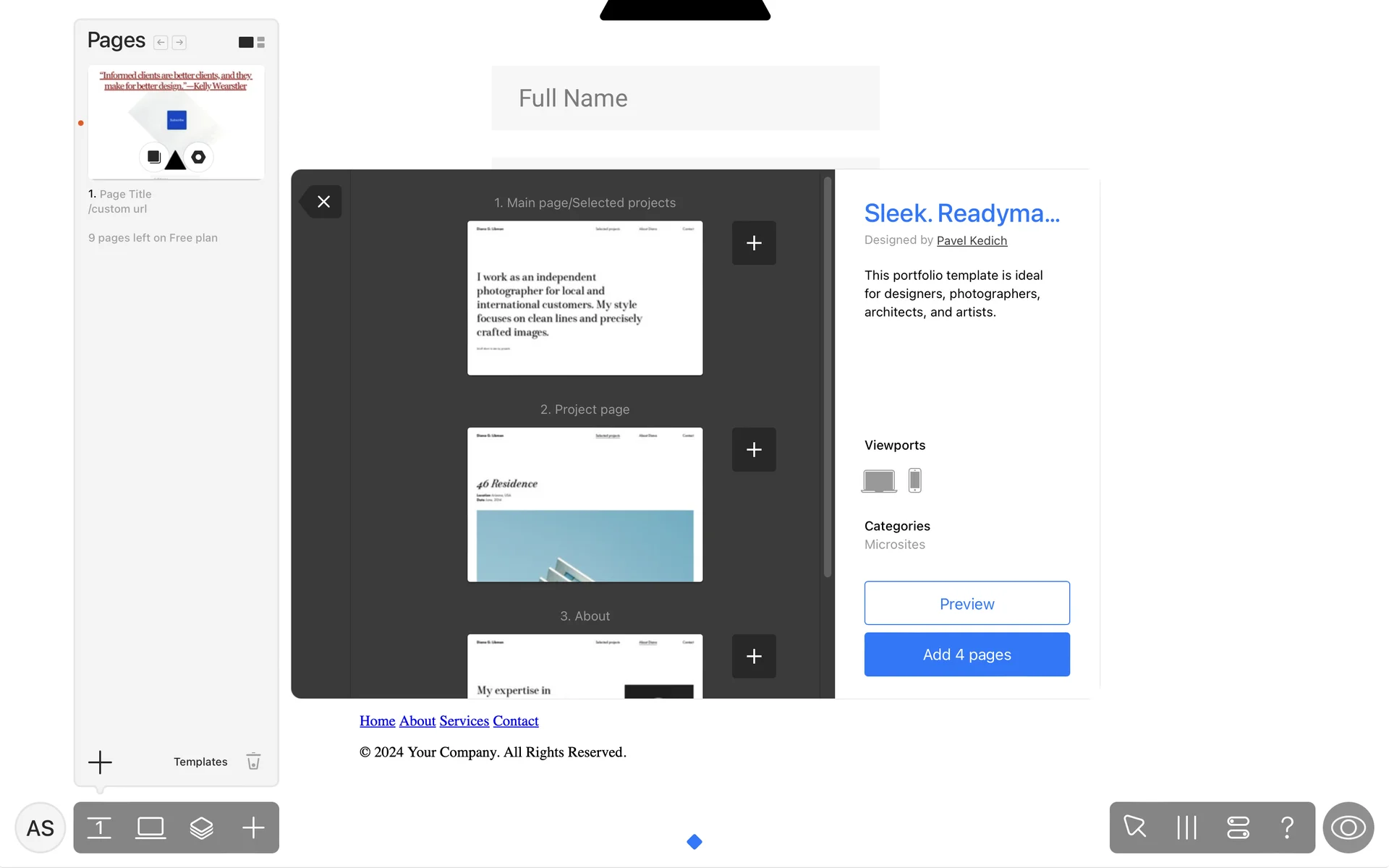Image resolution: width=1389 pixels, height=868 pixels.
Task: Open the viewport laptop tool
Action: click(150, 827)
